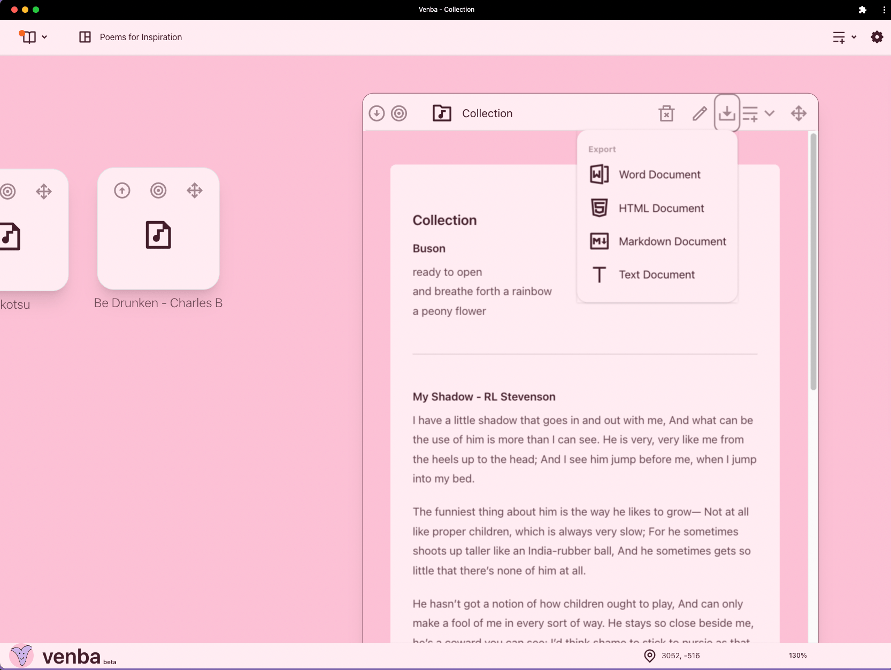The width and height of the screenshot is (891, 670).
Task: Click the circled down-arrow in Collection header
Action: pyautogui.click(x=377, y=113)
